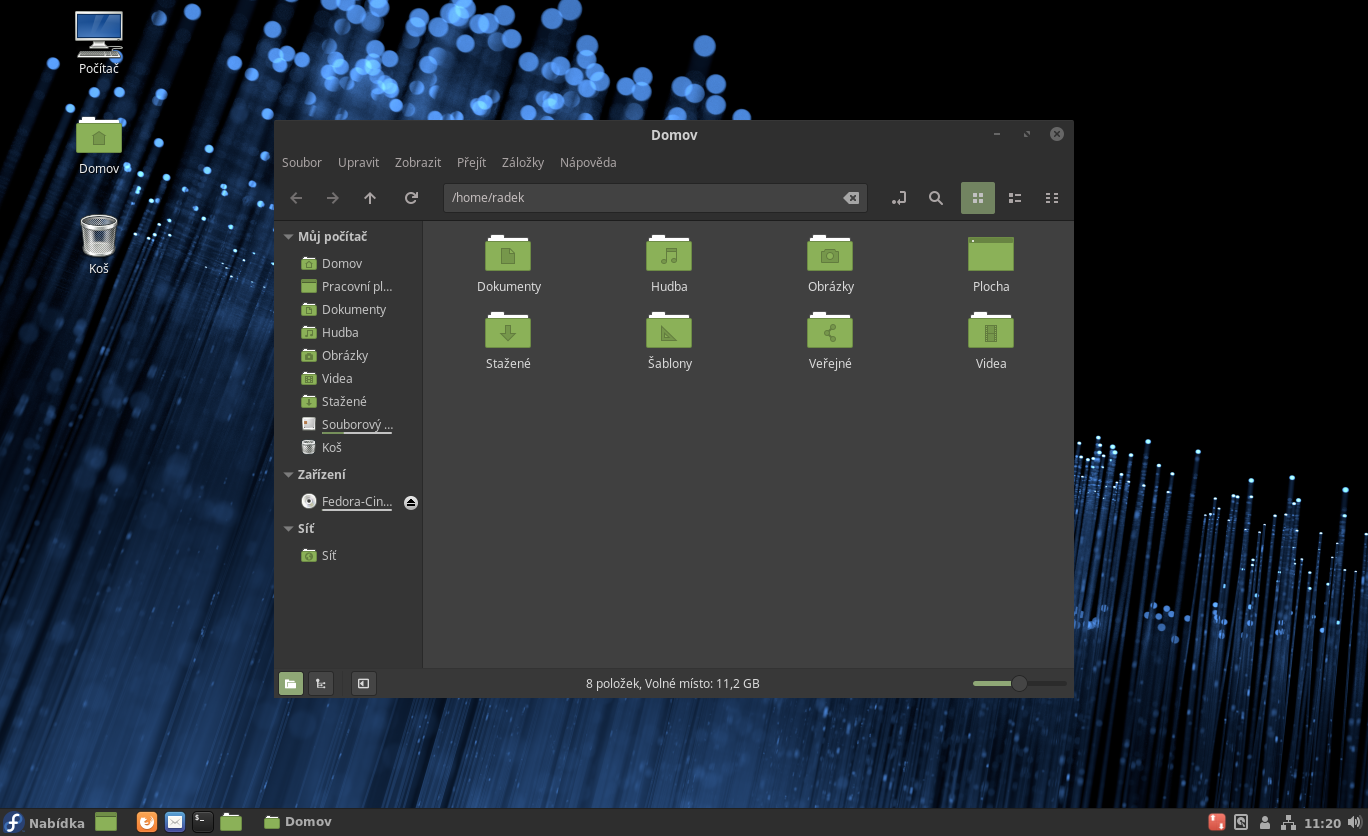Adjust the icon zoom slider
The width and height of the screenshot is (1368, 836).
tap(1019, 684)
